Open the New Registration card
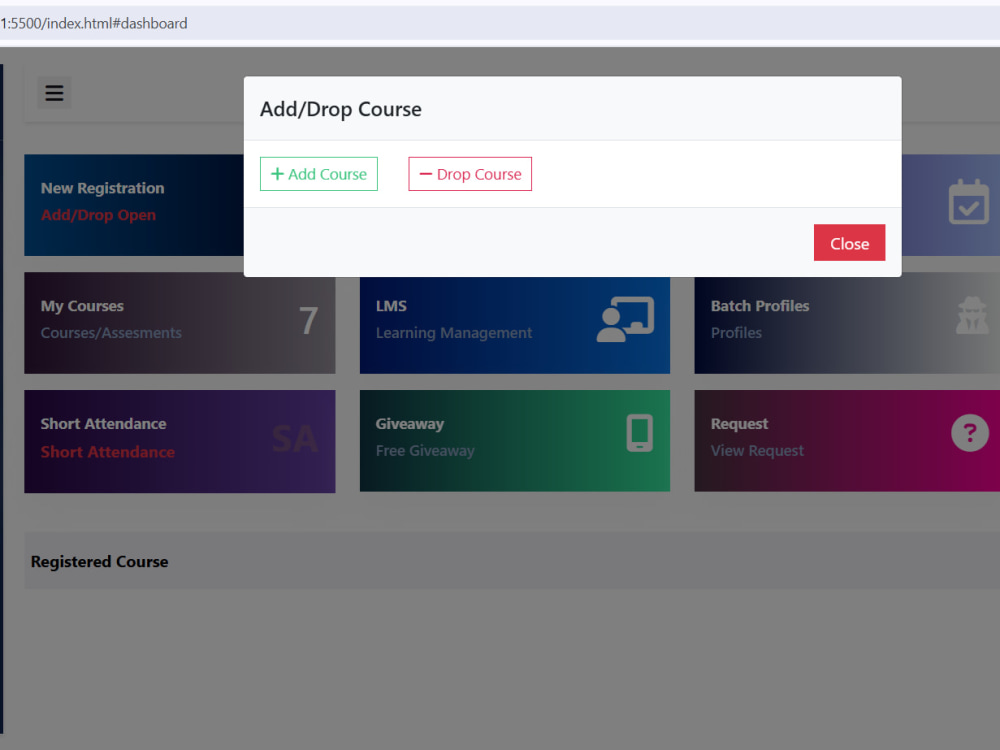The width and height of the screenshot is (1000, 750). pyautogui.click(x=134, y=205)
